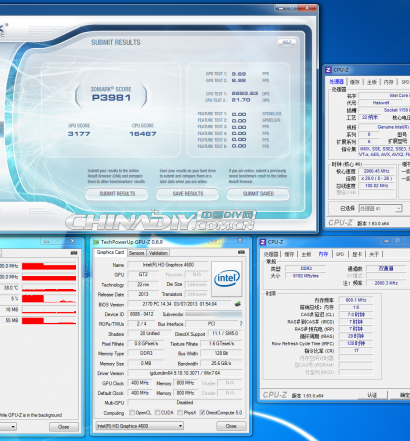Click the 800.1 MHz memory frequency value in CPU-Z
Screen dimensions: 410x441
[356, 300]
